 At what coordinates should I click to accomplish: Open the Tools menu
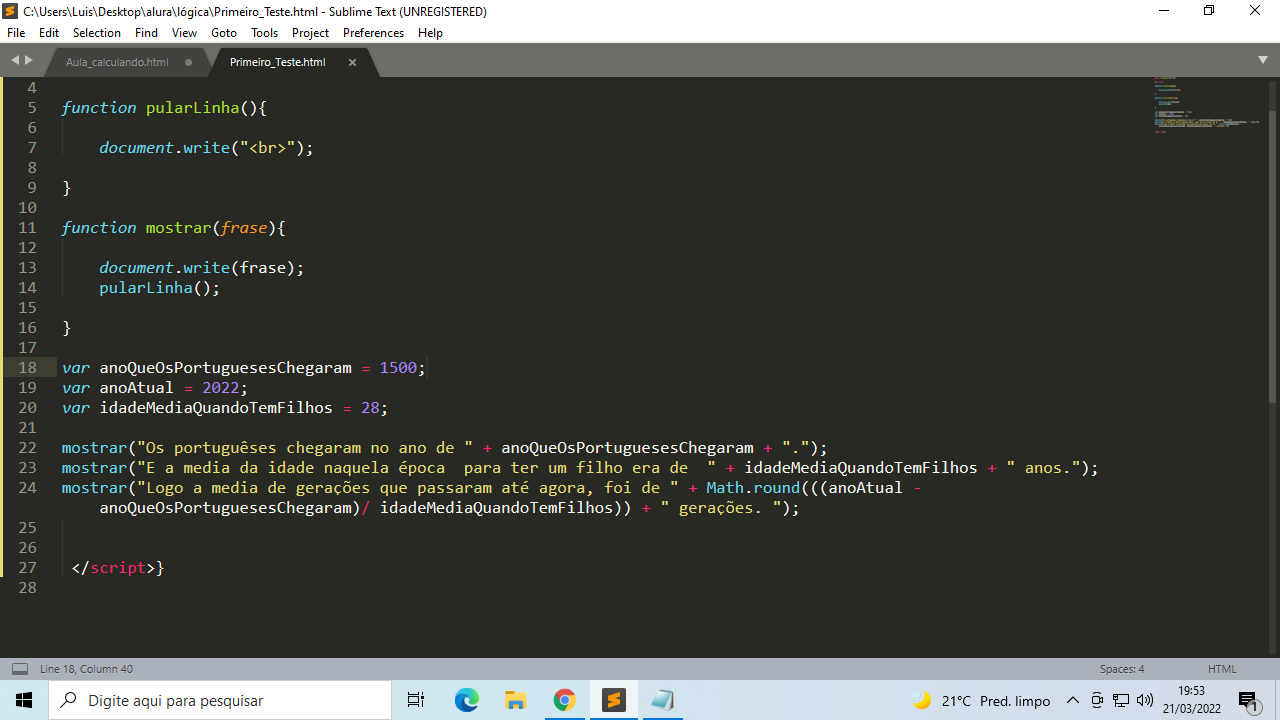pyautogui.click(x=265, y=32)
